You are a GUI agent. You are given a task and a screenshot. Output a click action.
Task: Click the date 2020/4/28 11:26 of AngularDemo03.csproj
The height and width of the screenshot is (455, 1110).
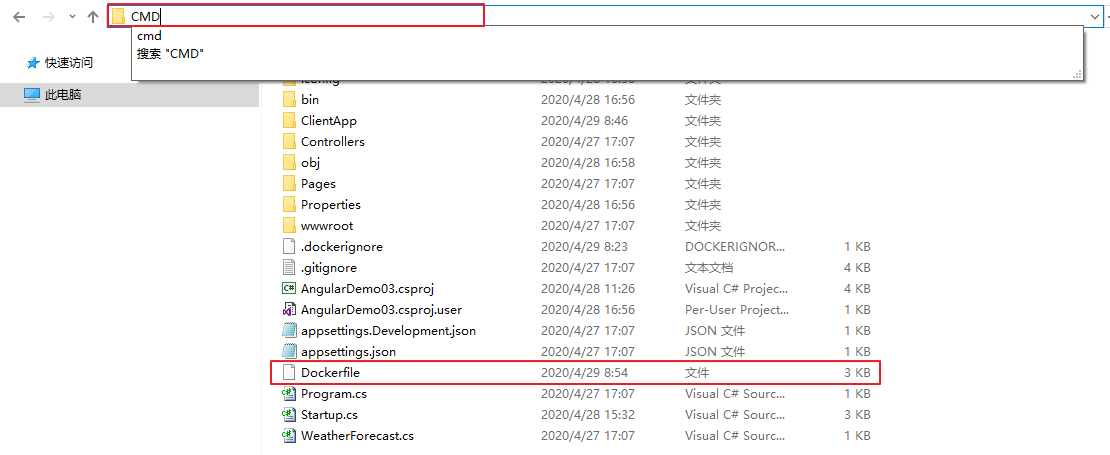coord(588,289)
